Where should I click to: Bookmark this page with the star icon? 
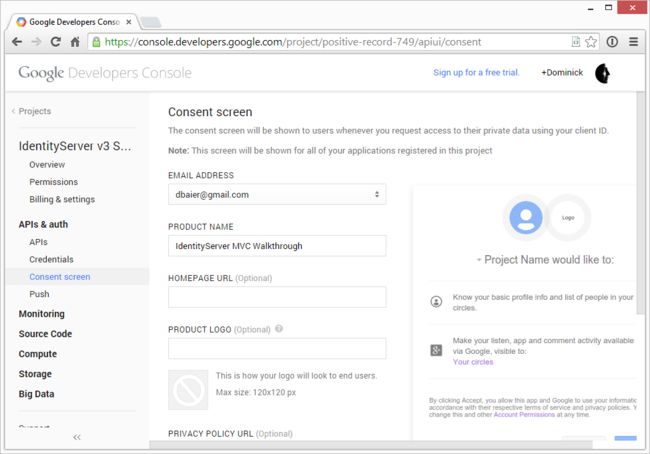click(x=591, y=42)
